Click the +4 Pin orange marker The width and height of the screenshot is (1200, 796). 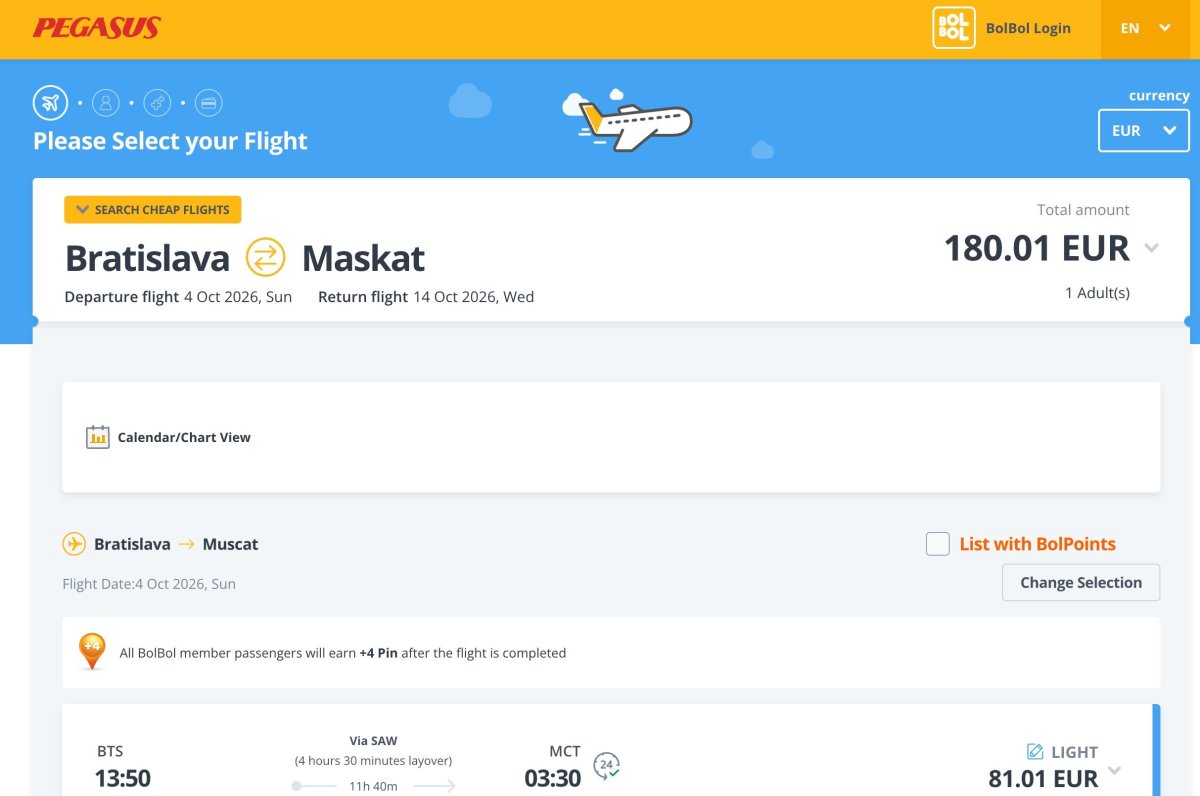(x=92, y=651)
